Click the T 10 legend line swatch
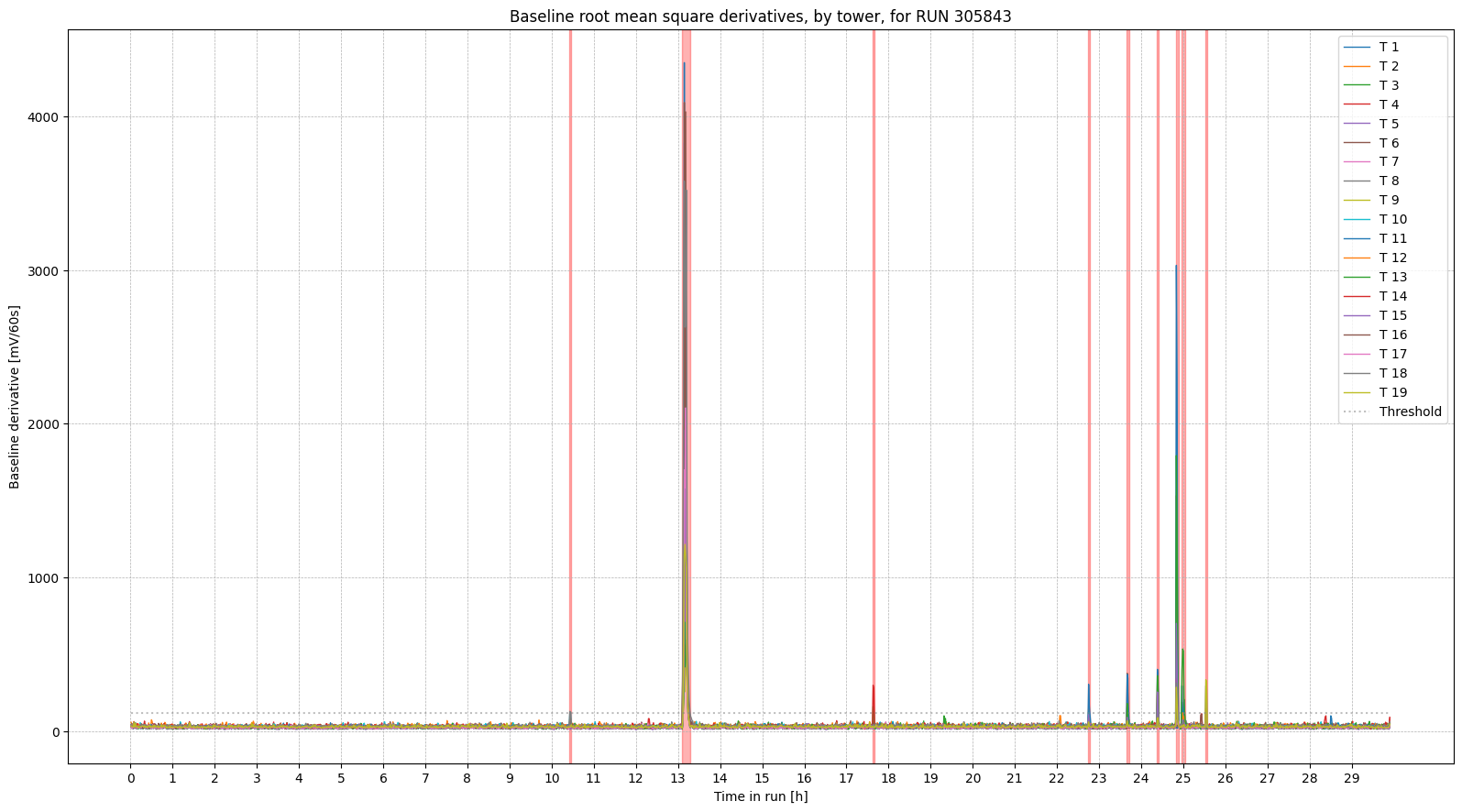This screenshot has height=812, width=1462. click(x=1356, y=219)
